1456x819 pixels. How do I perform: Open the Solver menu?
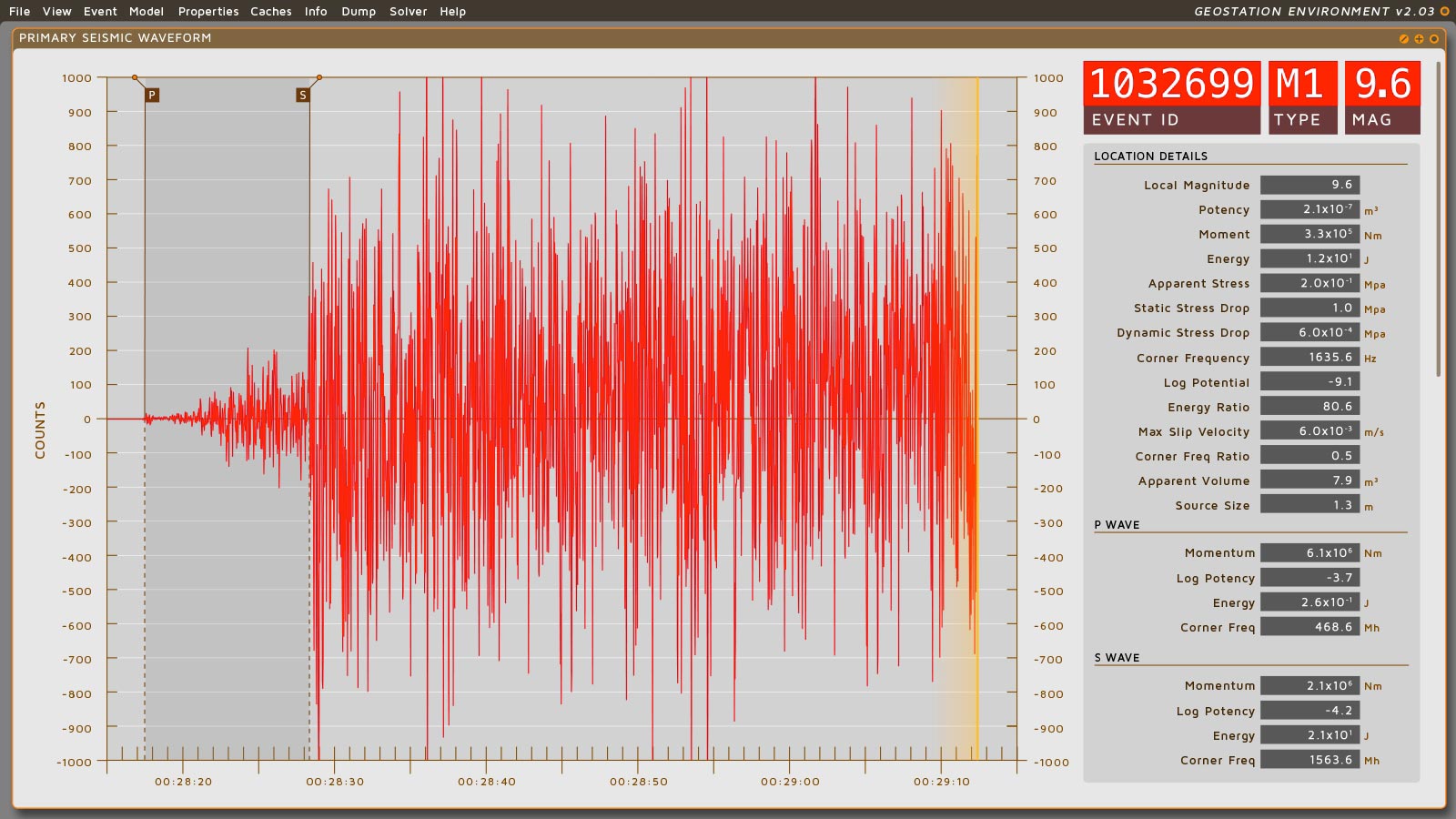pos(408,12)
